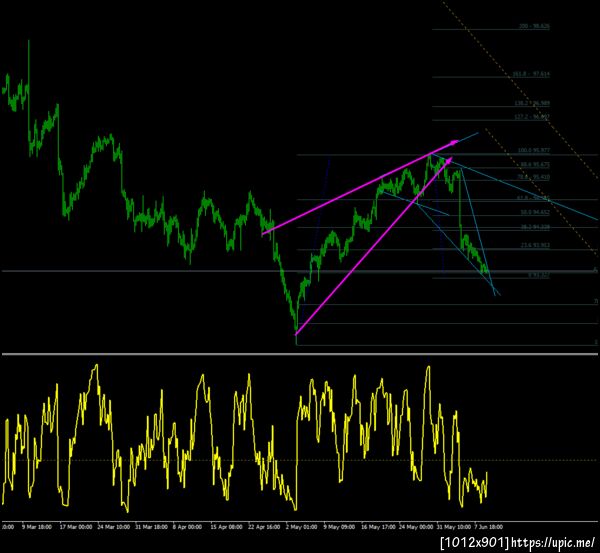Click the white separator above the oscillator panel
This screenshot has width=600, height=553.
300,354
